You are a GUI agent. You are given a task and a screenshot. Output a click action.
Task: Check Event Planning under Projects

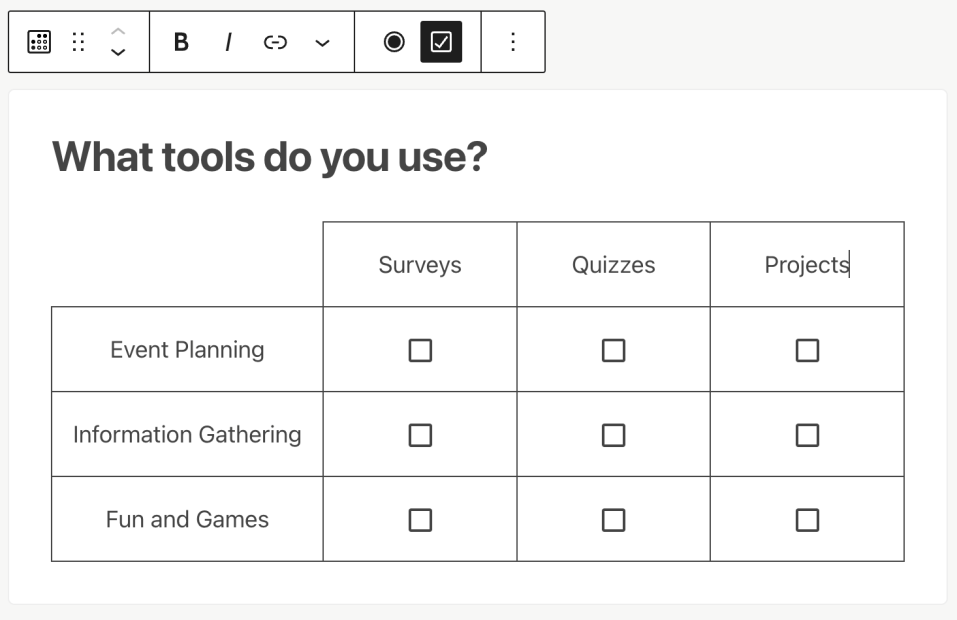pyautogui.click(x=806, y=350)
